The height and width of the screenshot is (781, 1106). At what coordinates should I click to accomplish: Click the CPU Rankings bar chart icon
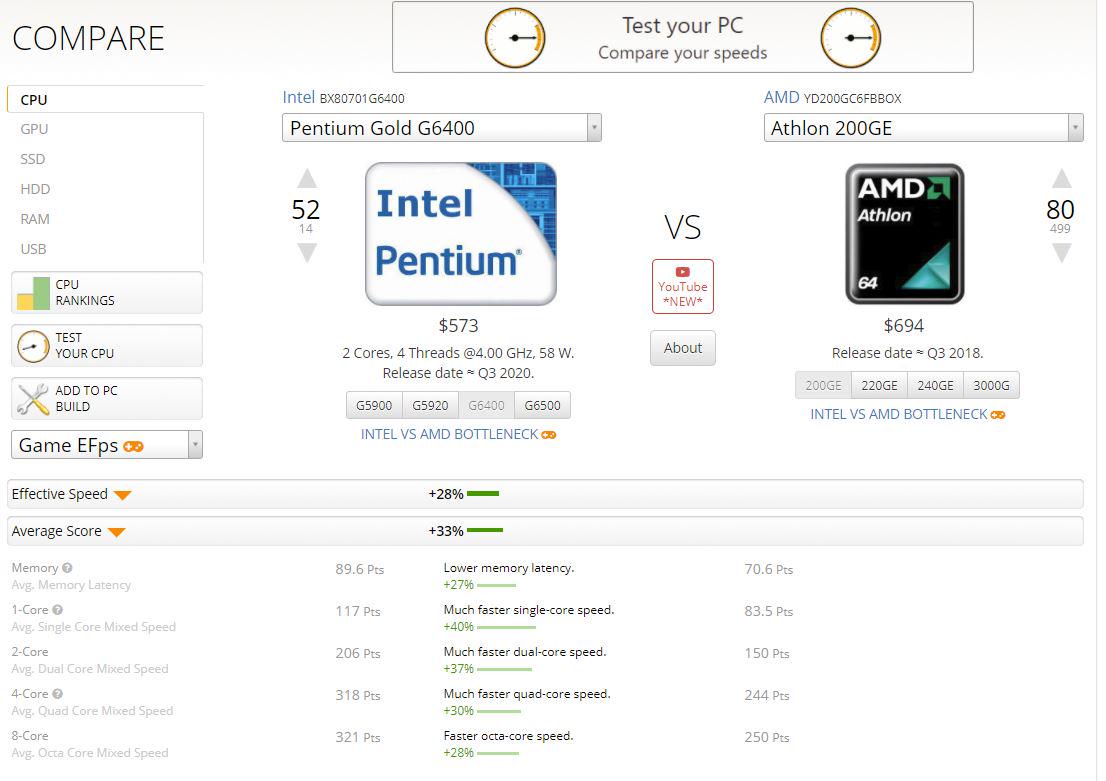point(33,293)
